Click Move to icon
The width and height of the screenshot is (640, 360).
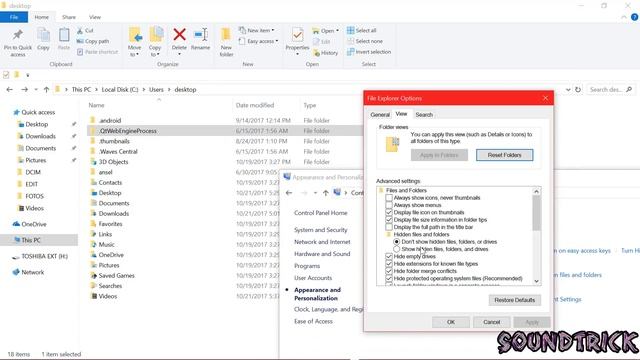(135, 35)
